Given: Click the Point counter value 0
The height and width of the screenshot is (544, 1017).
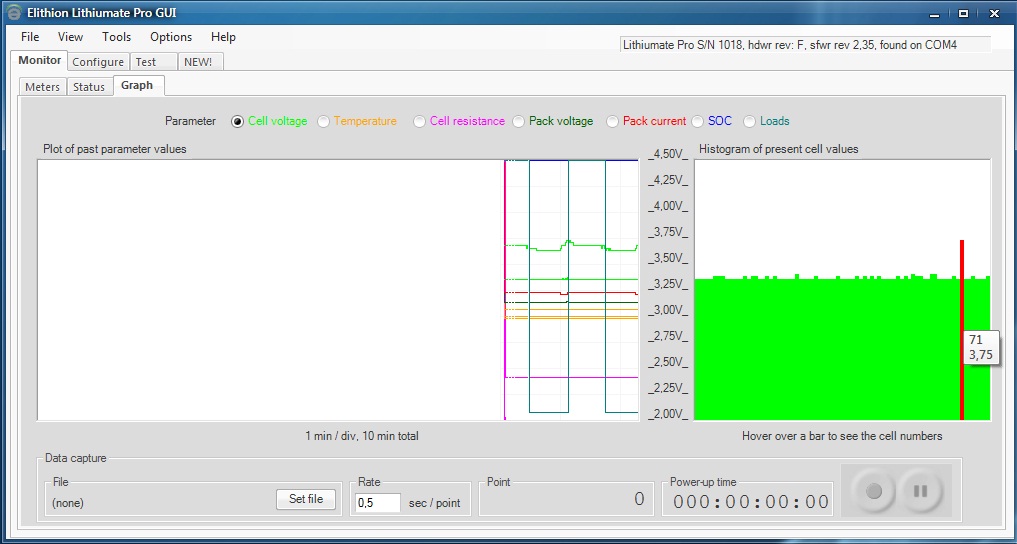Looking at the screenshot, I should (639, 499).
